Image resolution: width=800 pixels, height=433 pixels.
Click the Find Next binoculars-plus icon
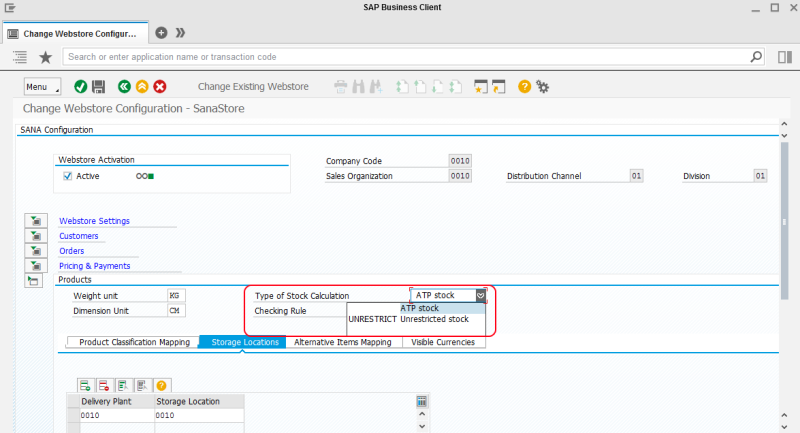[376, 87]
